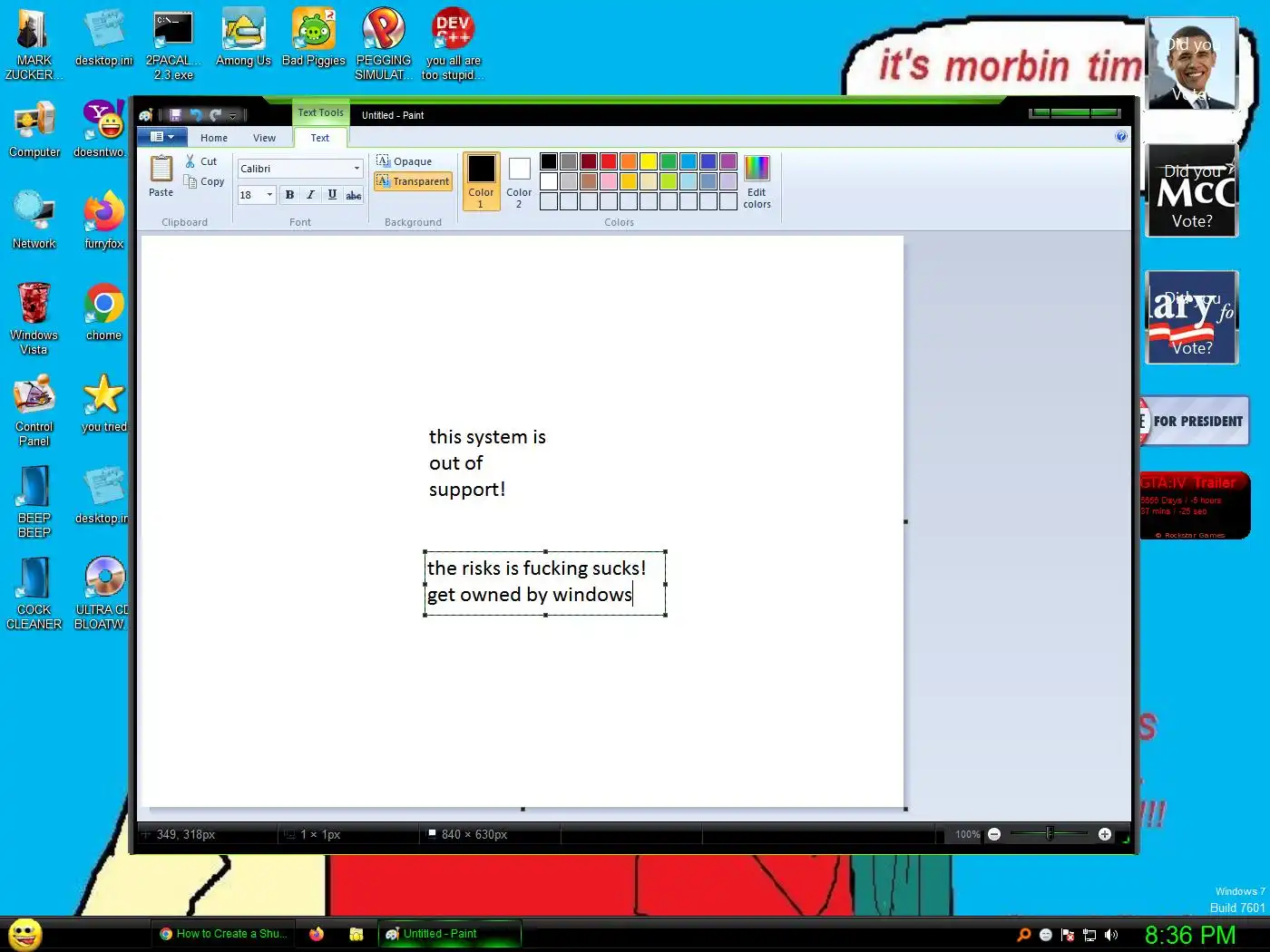Select Transparent background option
Screen dimensions: 1270x952
413,181
